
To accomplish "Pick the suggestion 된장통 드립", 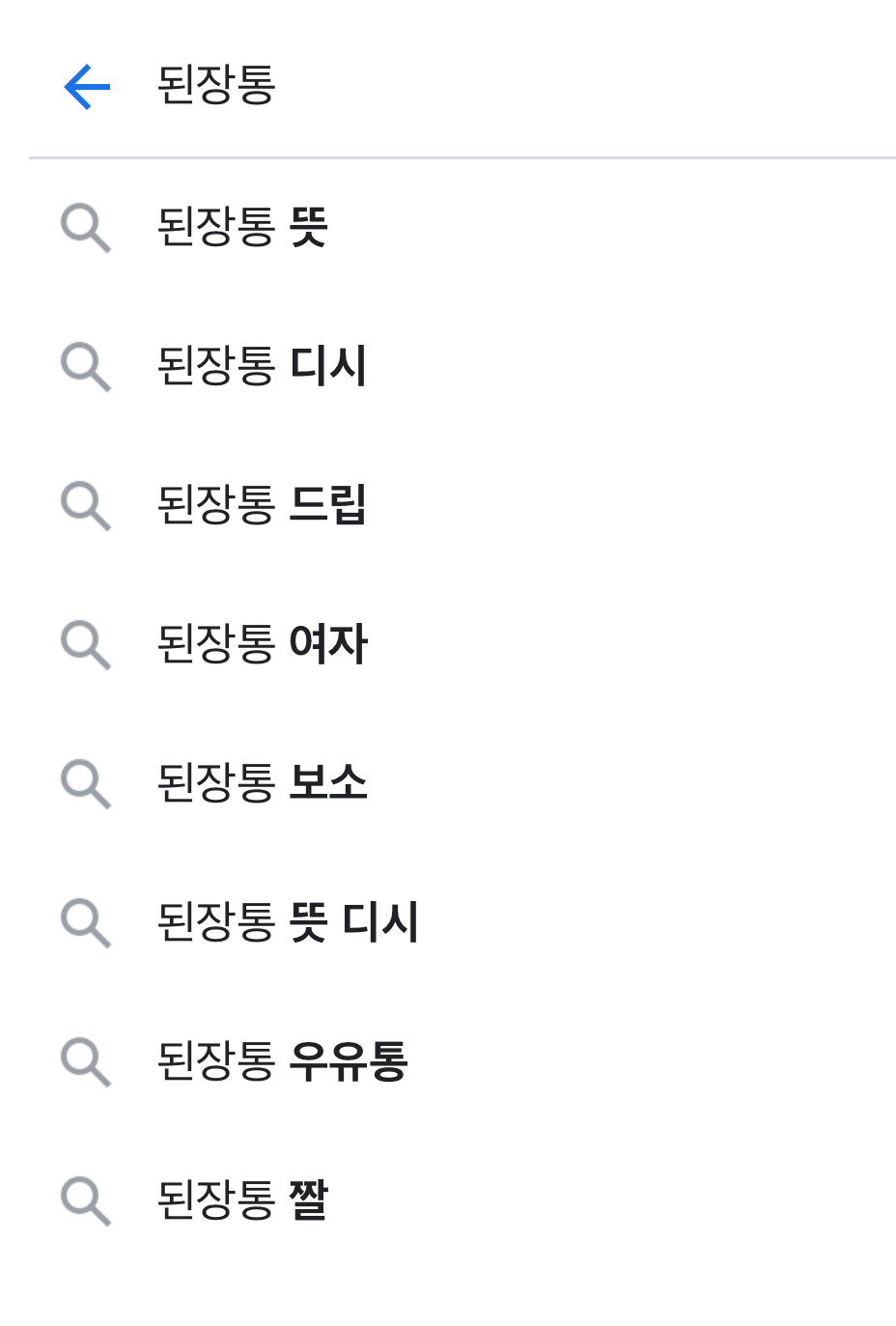I will pyautogui.click(x=262, y=506).
